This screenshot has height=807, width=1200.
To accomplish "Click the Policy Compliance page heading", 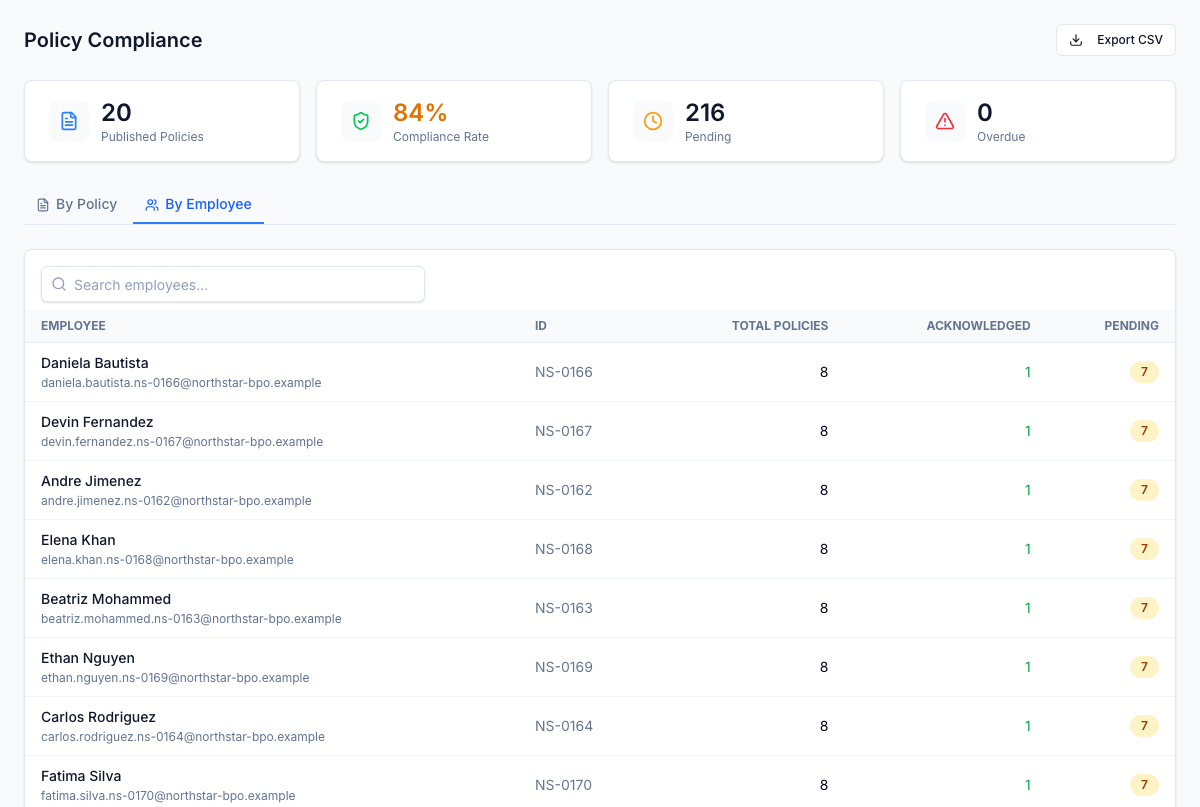I will pyautogui.click(x=113, y=40).
